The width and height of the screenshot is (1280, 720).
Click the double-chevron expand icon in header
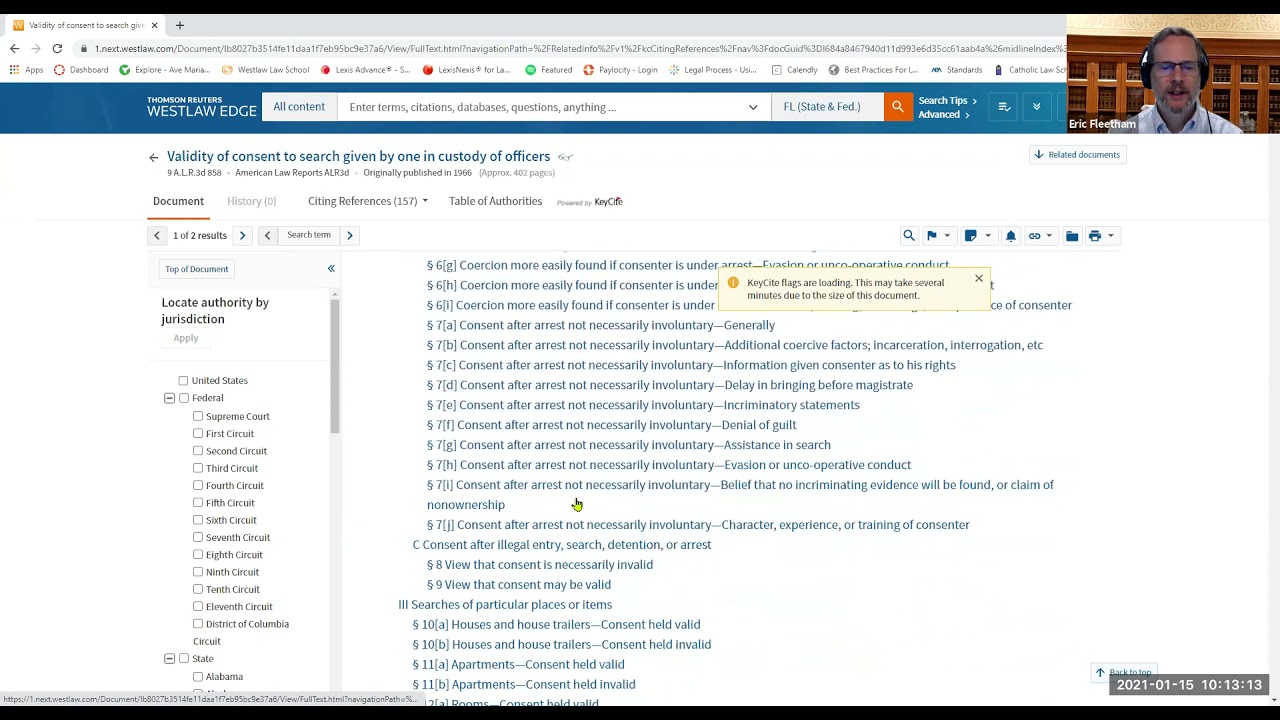pyautogui.click(x=1036, y=107)
